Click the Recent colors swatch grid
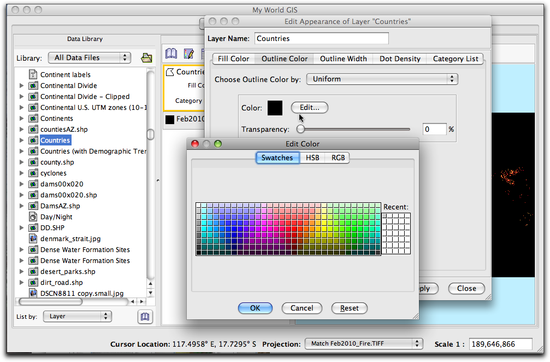Image resolution: width=550 pixels, height=362 pixels. 396,233
